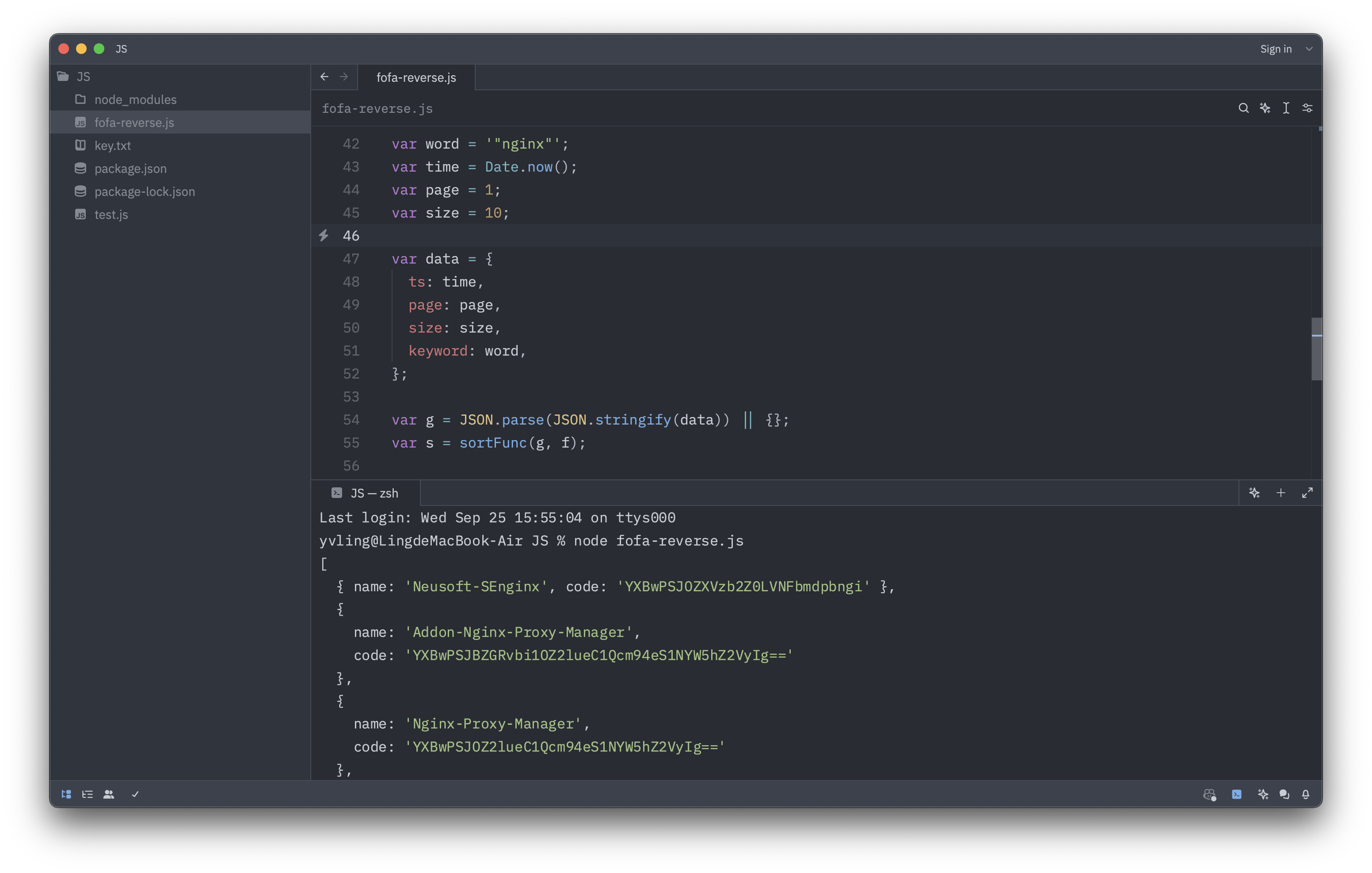Click the Sign in button
Viewport: 1372px width, 873px height.
tap(1275, 49)
